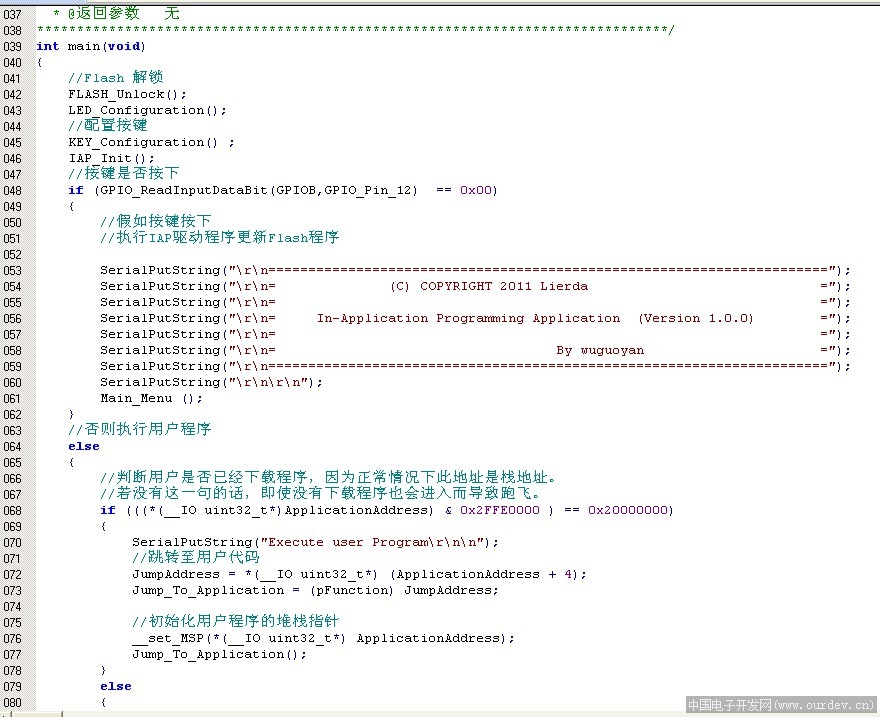Click line number 039 in the gutter

[12, 47]
